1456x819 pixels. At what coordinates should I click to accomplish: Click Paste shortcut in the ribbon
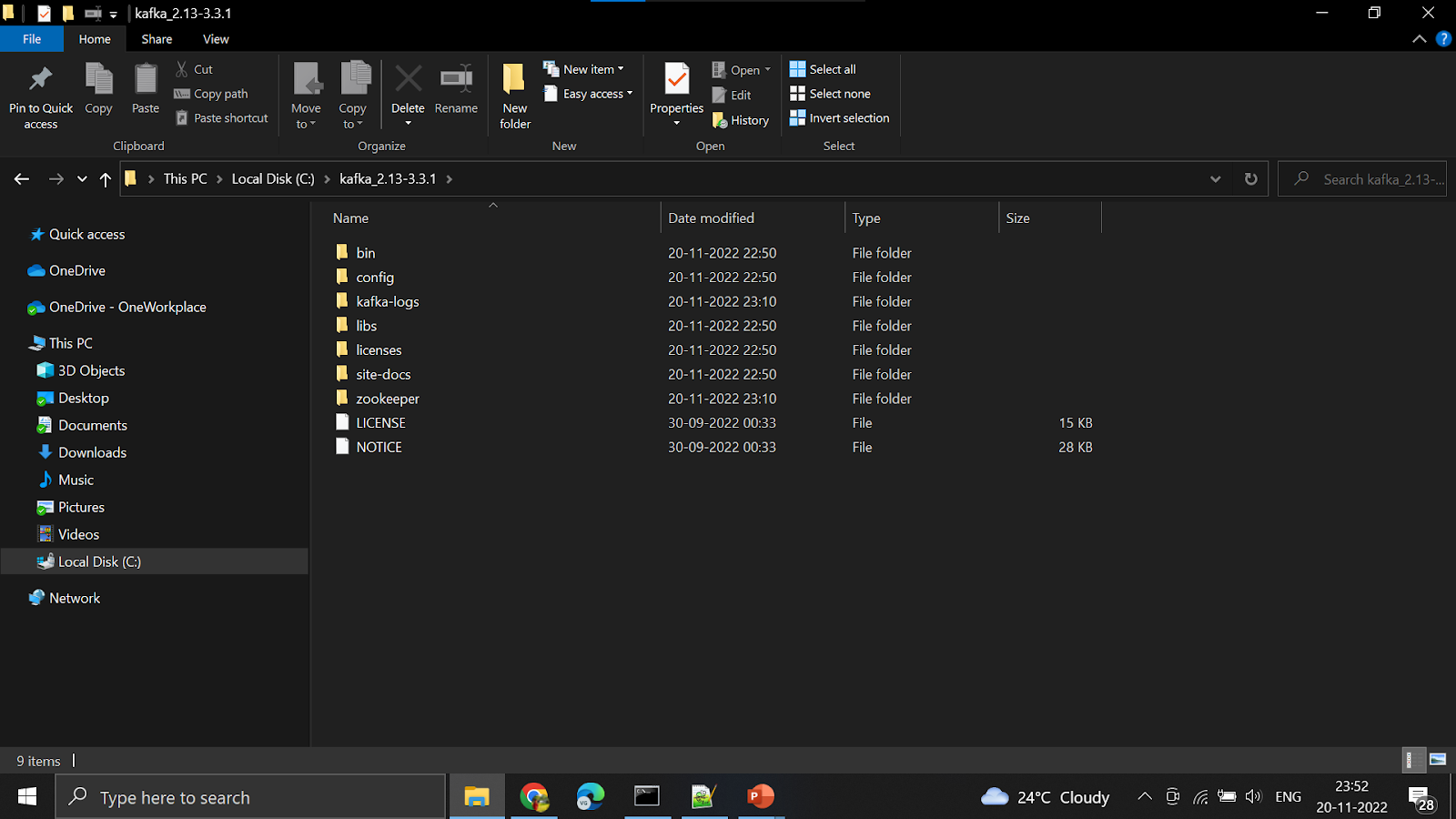coord(222,118)
